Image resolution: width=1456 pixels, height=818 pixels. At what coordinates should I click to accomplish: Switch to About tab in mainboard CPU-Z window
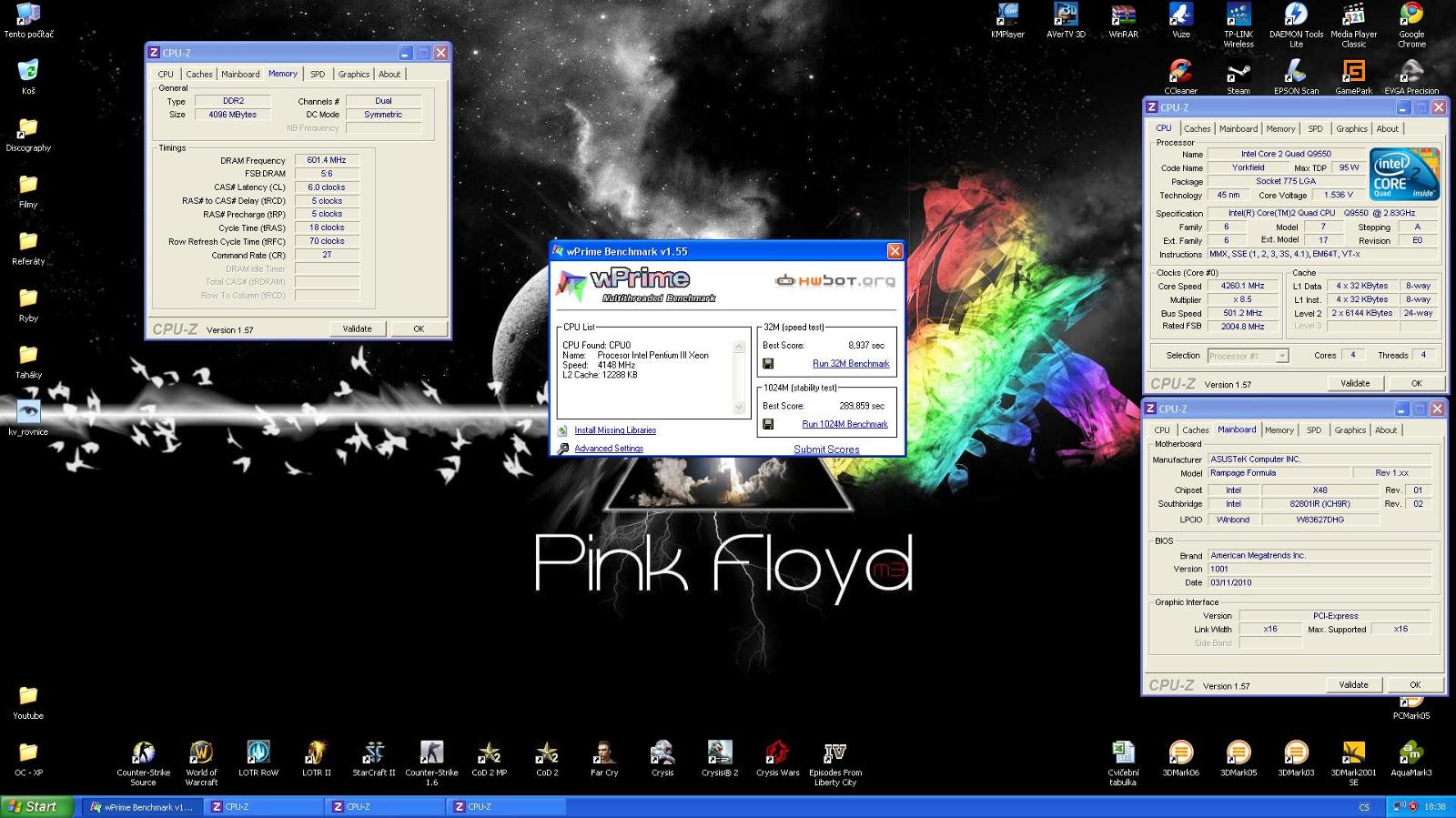(1386, 430)
